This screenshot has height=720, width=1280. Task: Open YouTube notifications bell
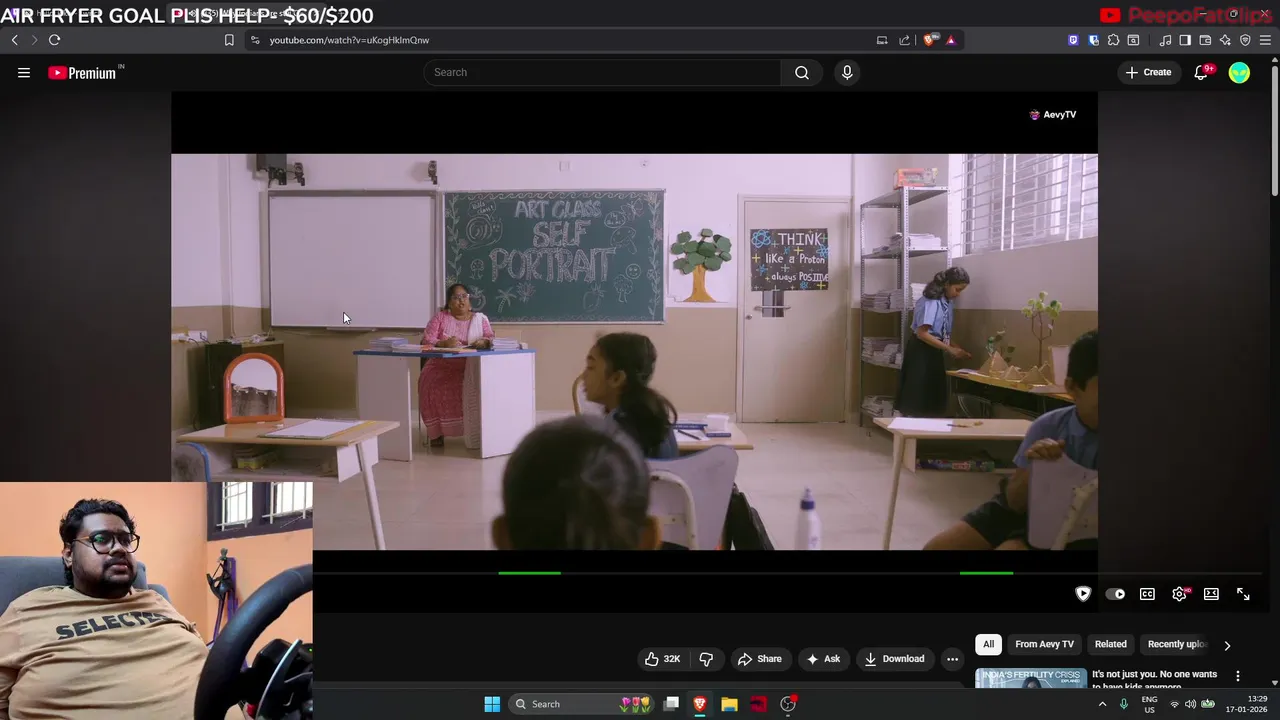[x=1202, y=72]
